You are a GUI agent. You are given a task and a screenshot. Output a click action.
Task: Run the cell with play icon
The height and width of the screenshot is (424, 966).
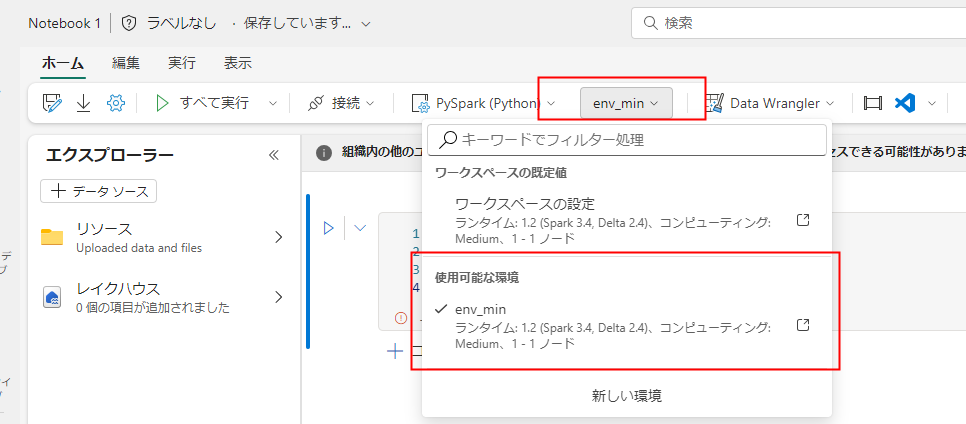tap(328, 229)
